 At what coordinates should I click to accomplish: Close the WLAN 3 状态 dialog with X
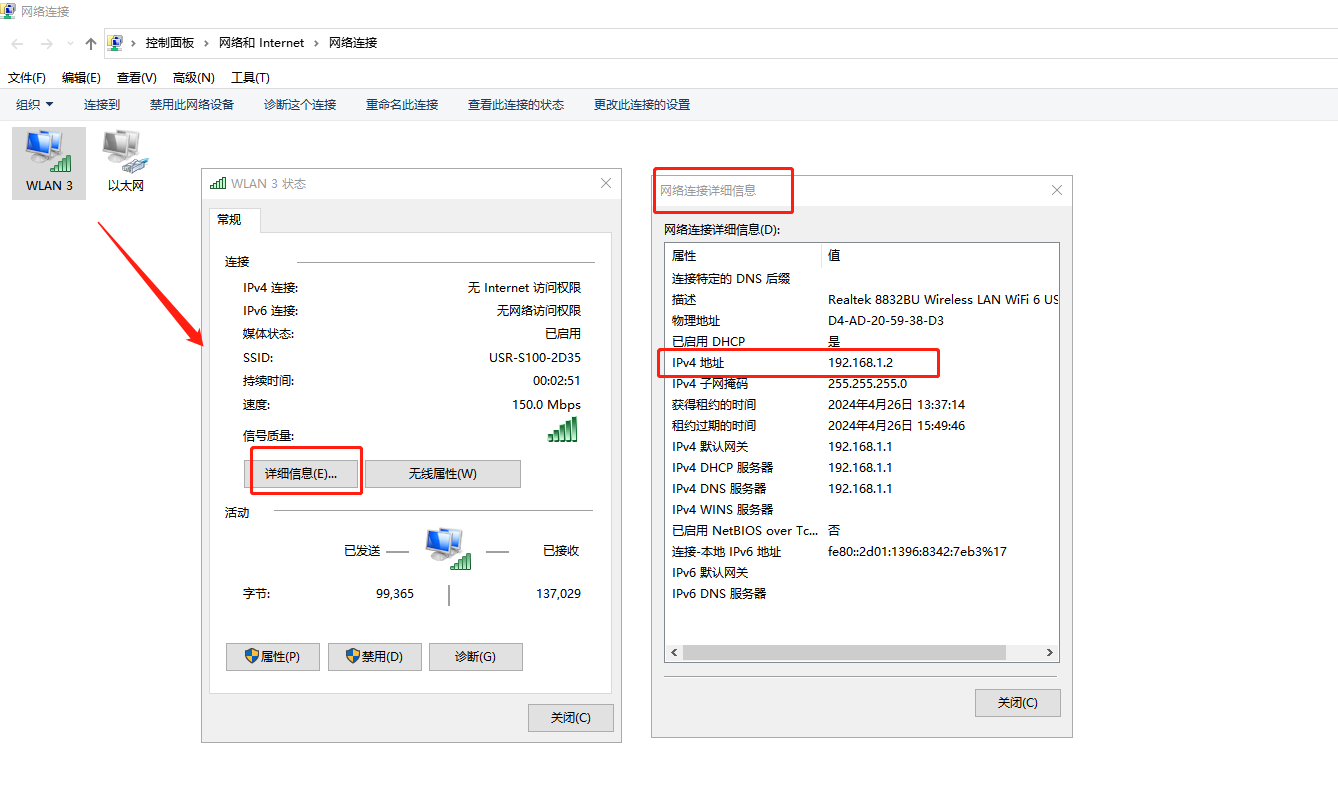[x=605, y=183]
